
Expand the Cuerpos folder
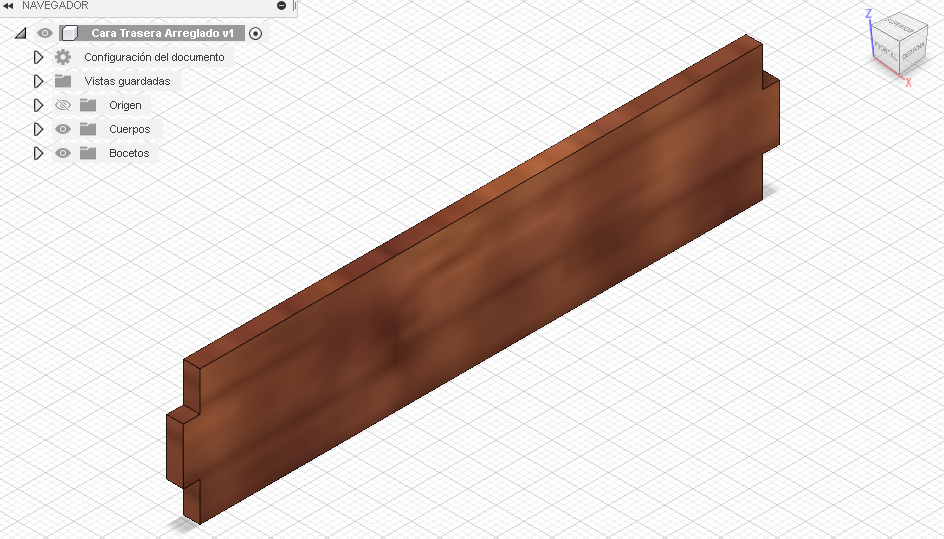[x=39, y=129]
